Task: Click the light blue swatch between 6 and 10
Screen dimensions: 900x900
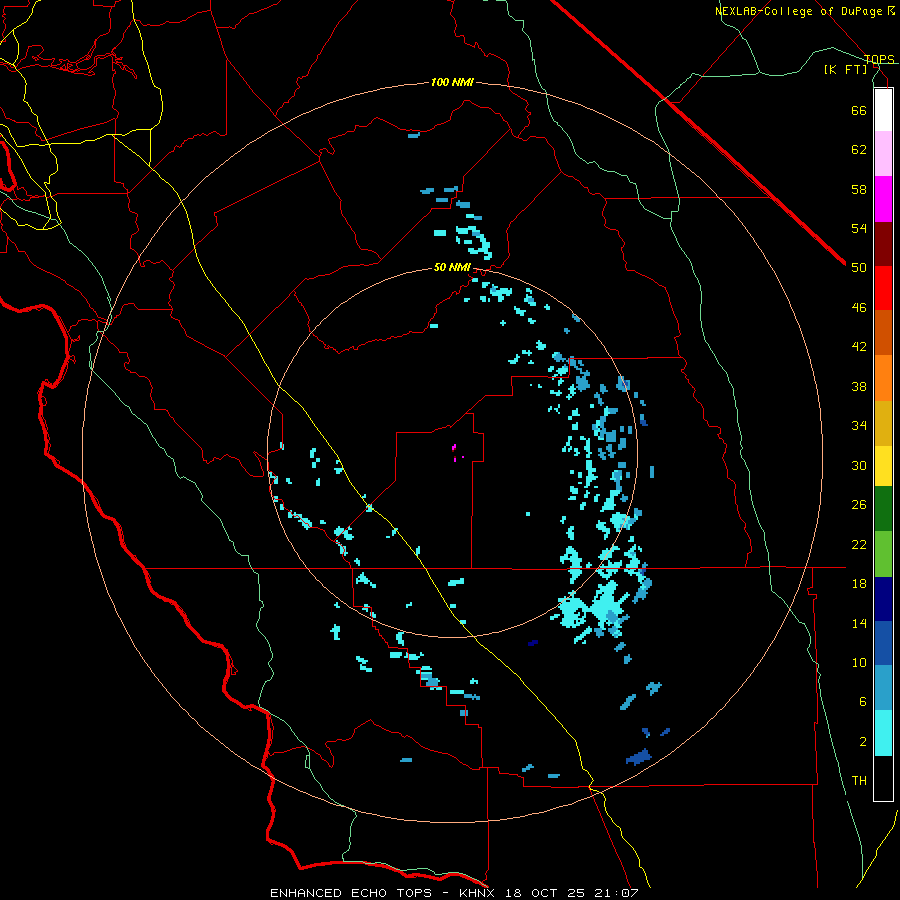Action: click(883, 688)
